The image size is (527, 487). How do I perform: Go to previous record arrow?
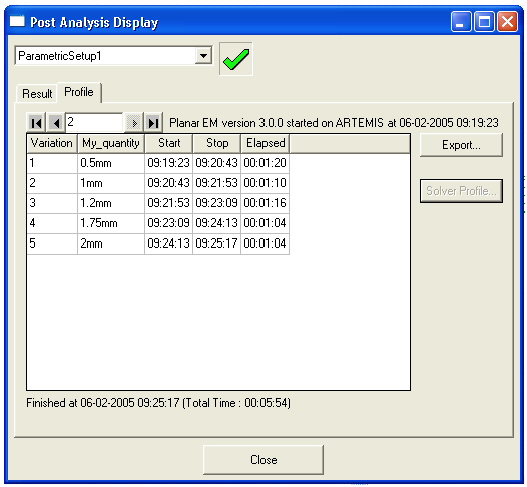click(55, 123)
